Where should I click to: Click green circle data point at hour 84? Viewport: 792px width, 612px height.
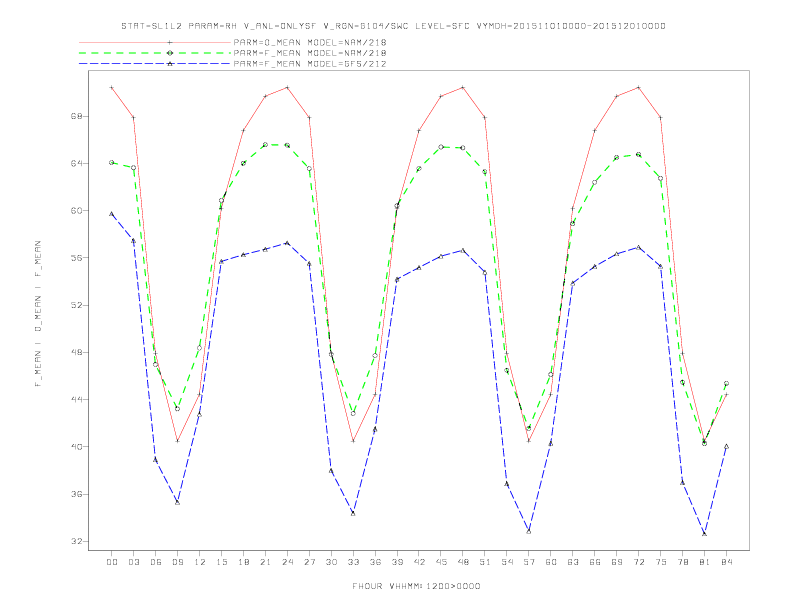tap(726, 384)
